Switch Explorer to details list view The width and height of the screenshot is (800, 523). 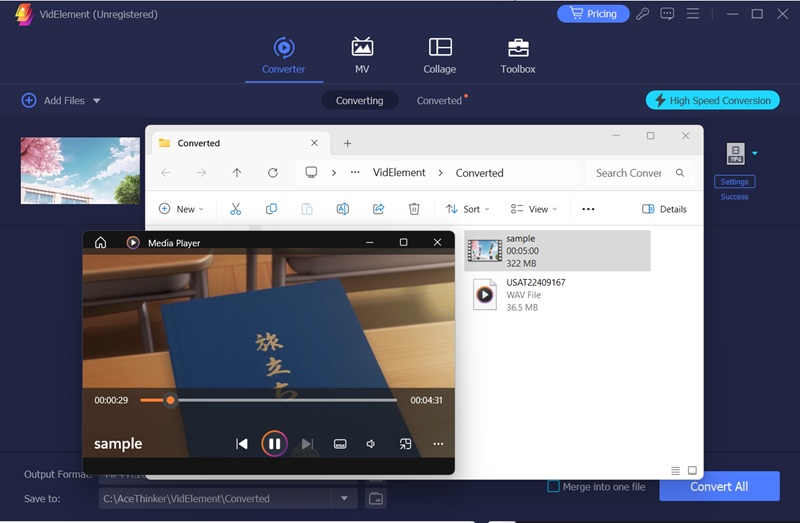click(675, 470)
